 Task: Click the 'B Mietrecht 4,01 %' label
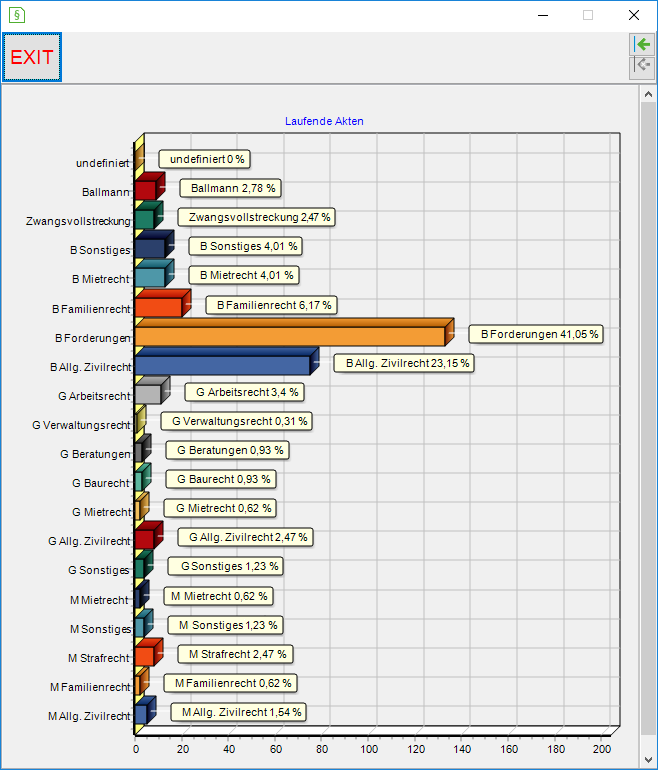coord(244,275)
